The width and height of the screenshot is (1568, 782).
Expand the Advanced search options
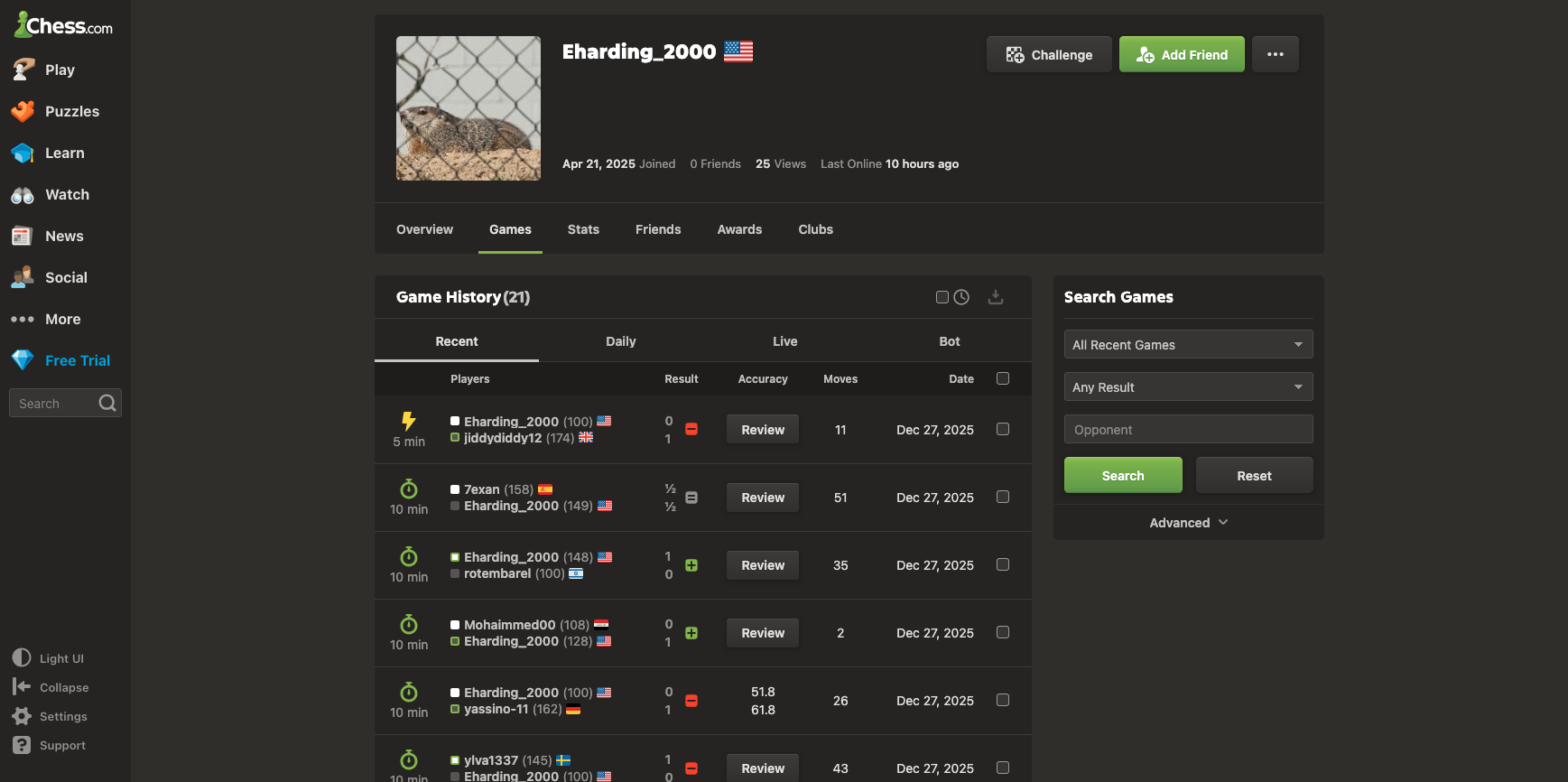(1187, 523)
